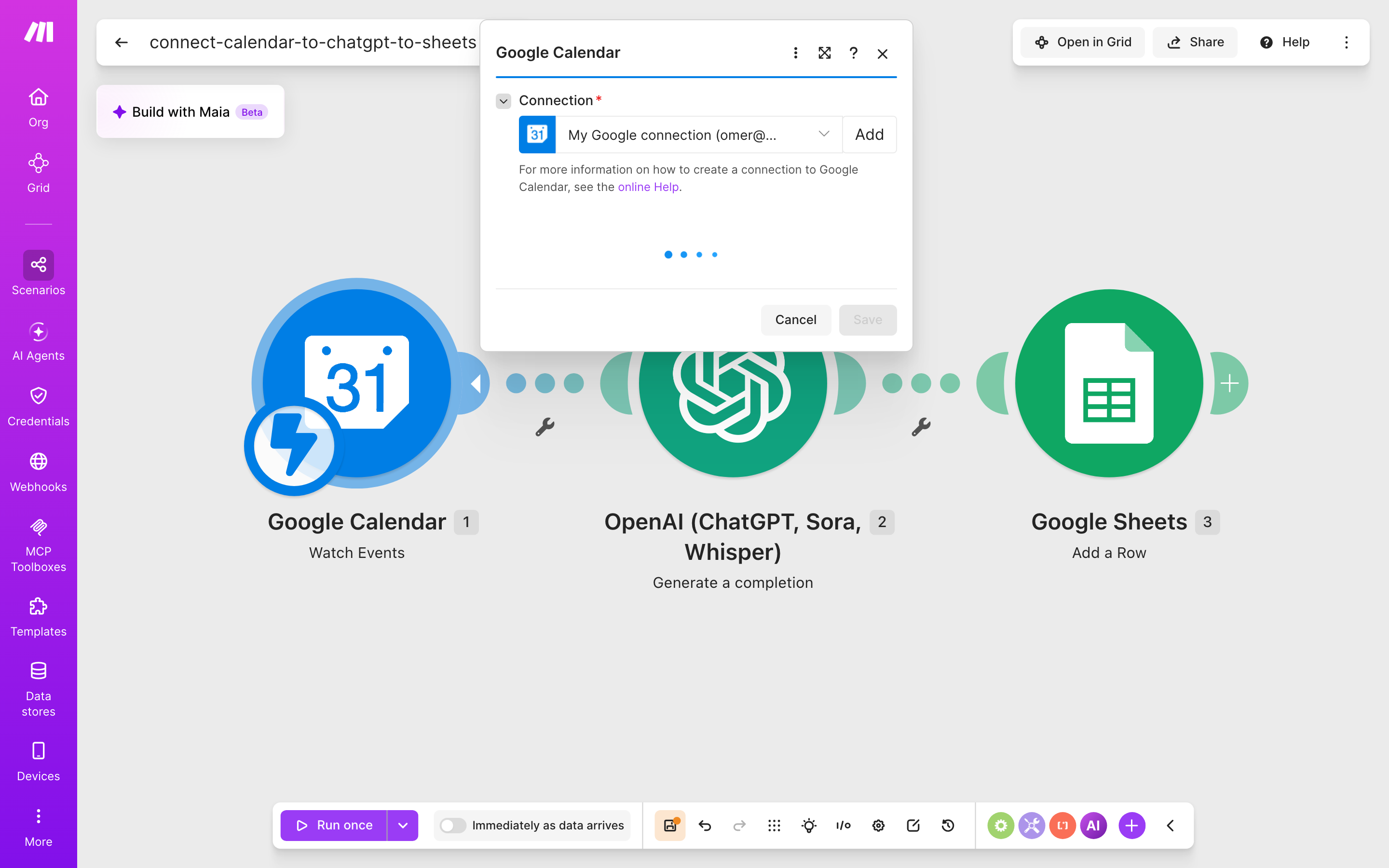
Task: Close the Google Calendar dialog
Action: [883, 54]
